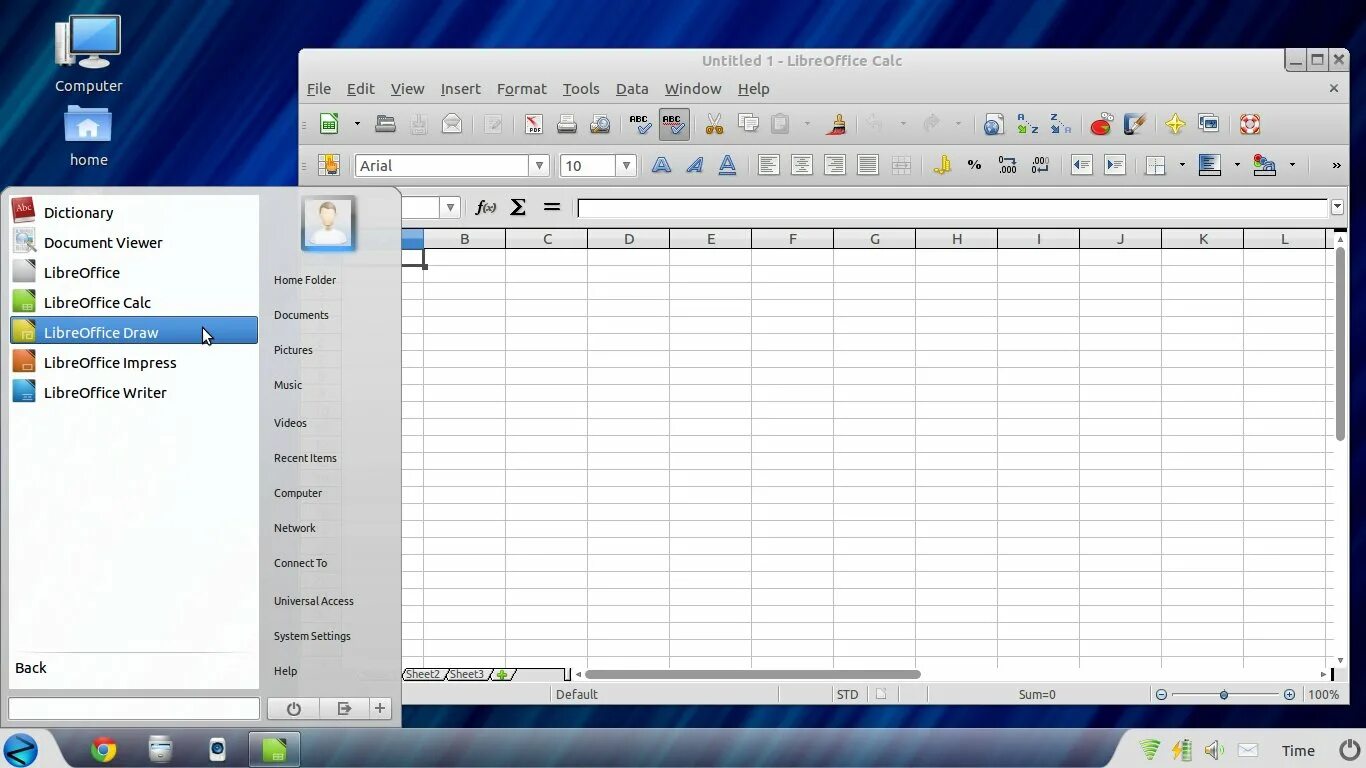Delete a decimal place
Viewport: 1366px width, 768px height.
click(1040, 165)
